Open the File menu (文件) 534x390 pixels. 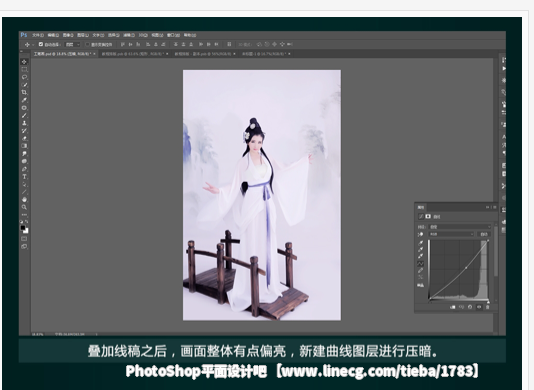click(x=38, y=35)
